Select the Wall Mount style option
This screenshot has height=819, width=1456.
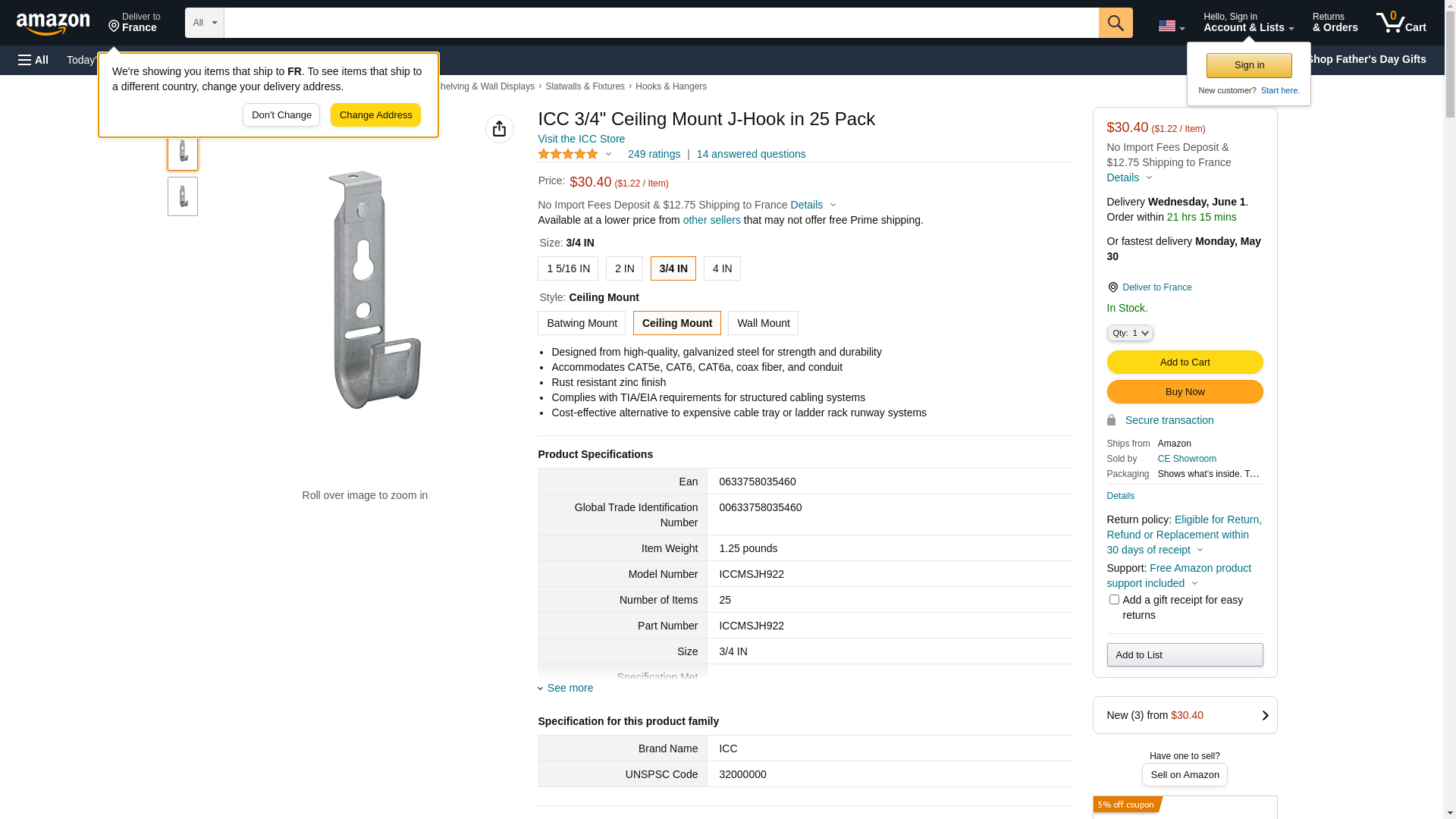[x=763, y=323]
